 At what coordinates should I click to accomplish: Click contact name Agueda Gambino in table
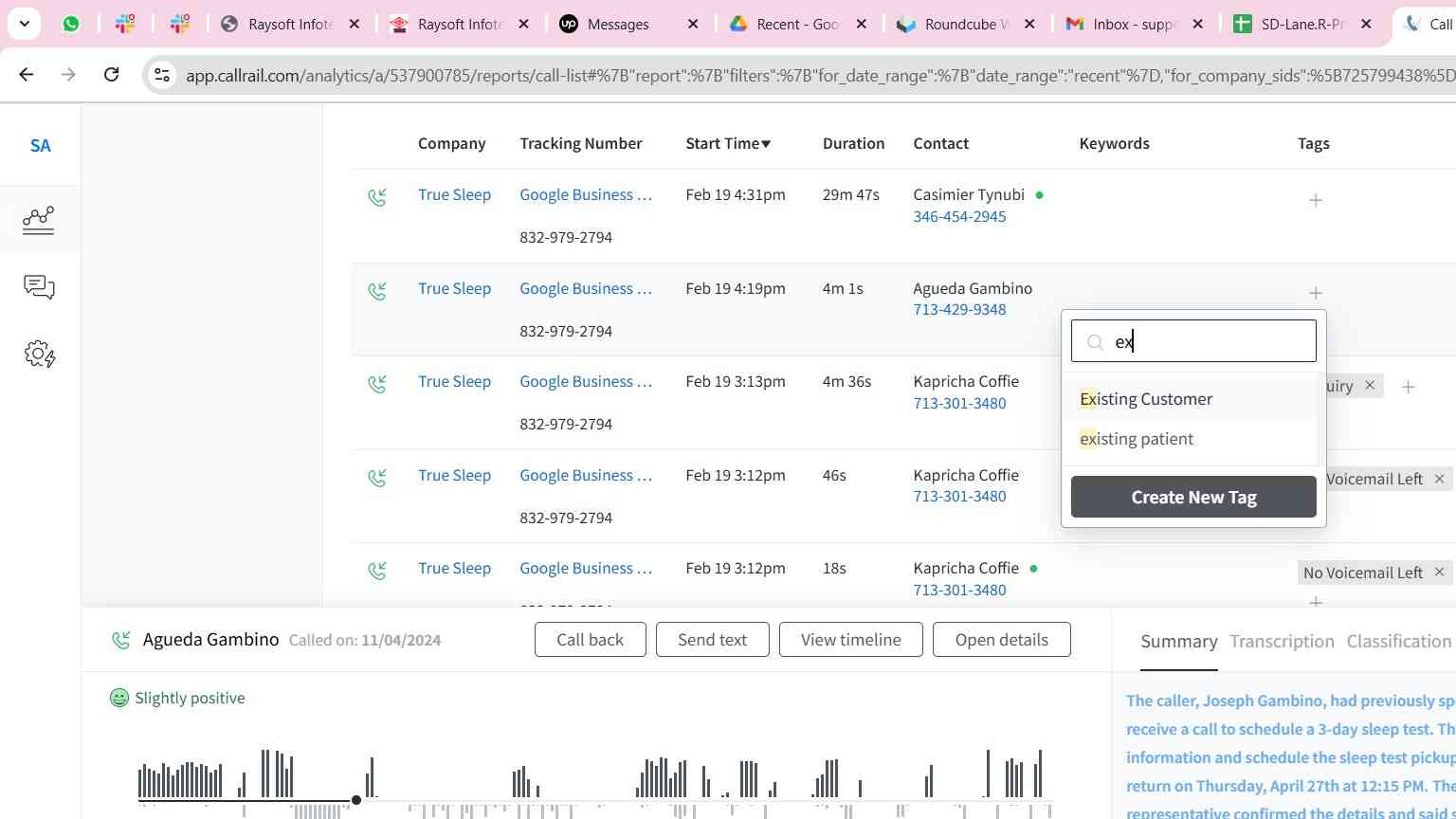coord(973,288)
